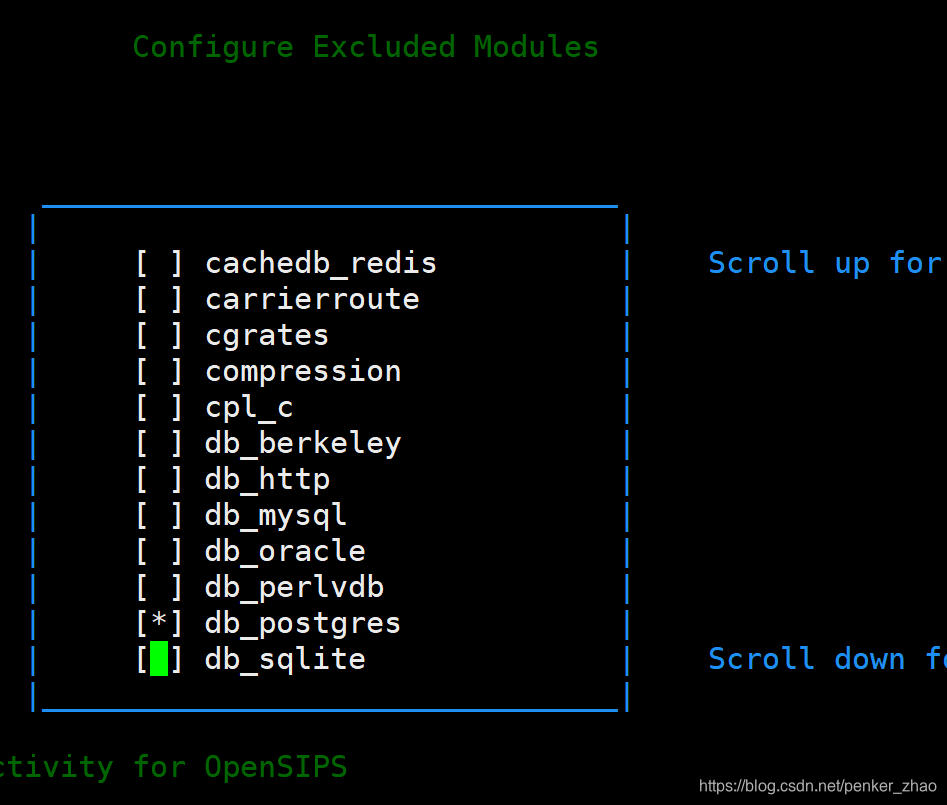Click the 'ctivity for OpenSIPS' status text
947x805 pixels.
175,766
